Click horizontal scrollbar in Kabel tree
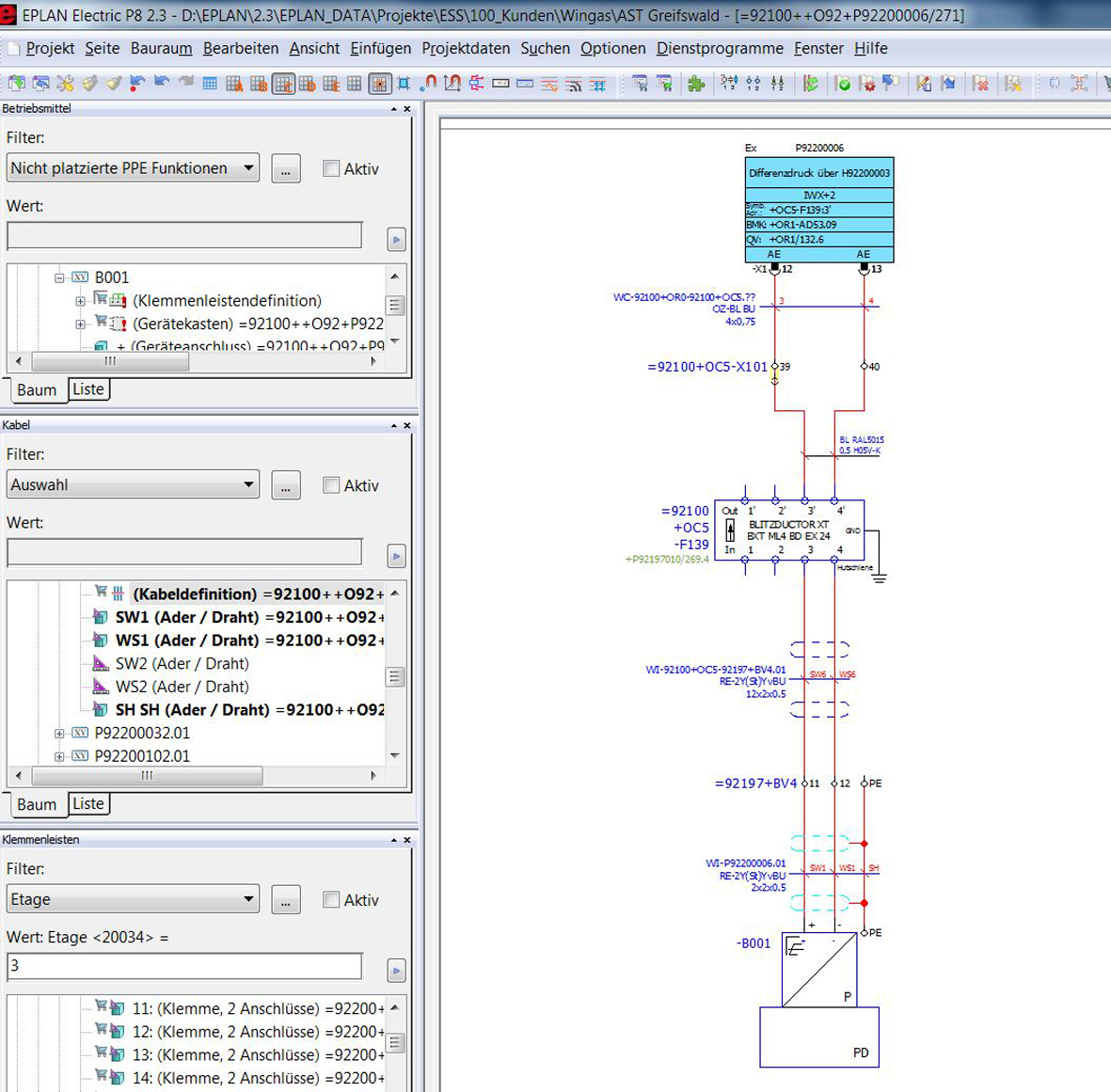The width and height of the screenshot is (1111, 1092). [x=146, y=776]
